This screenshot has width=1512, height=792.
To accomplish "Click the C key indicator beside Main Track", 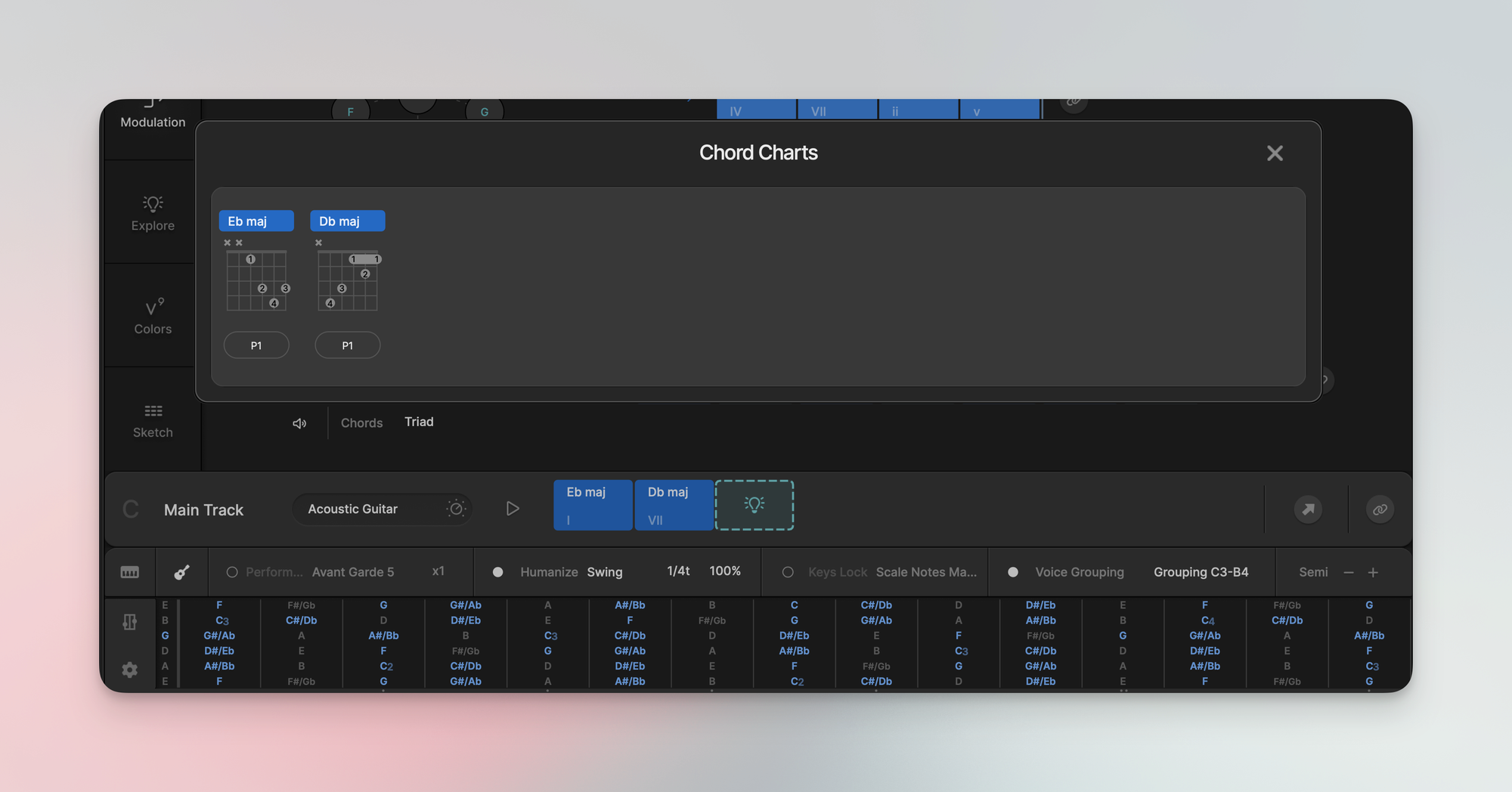I will (131, 509).
